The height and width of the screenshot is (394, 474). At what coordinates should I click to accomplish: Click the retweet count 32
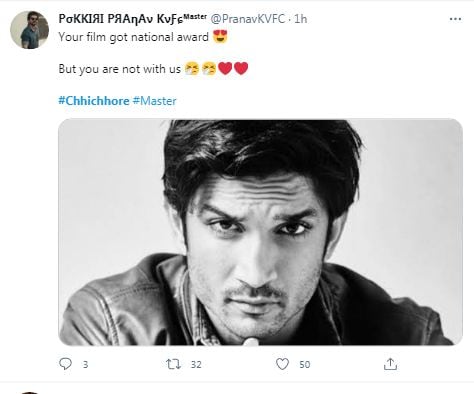196,365
